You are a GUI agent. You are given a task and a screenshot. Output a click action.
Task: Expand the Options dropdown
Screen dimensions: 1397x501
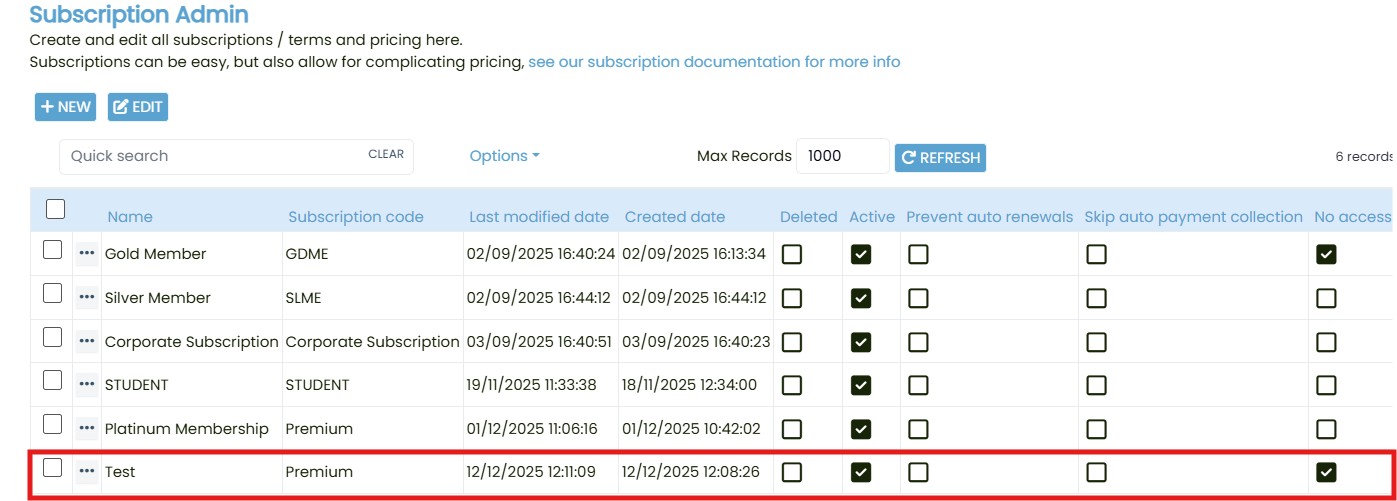(504, 156)
